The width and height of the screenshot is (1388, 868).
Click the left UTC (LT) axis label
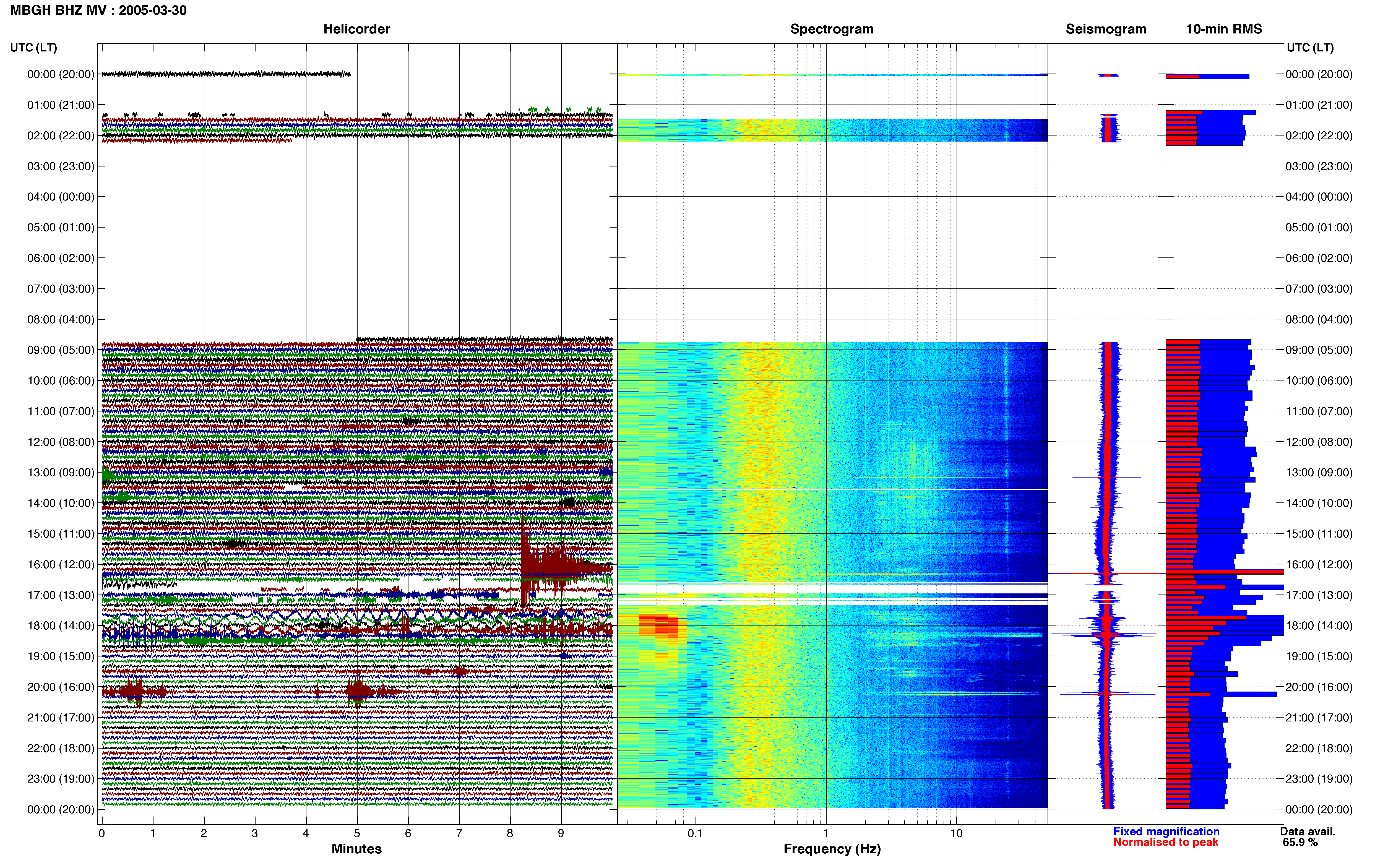[33, 48]
